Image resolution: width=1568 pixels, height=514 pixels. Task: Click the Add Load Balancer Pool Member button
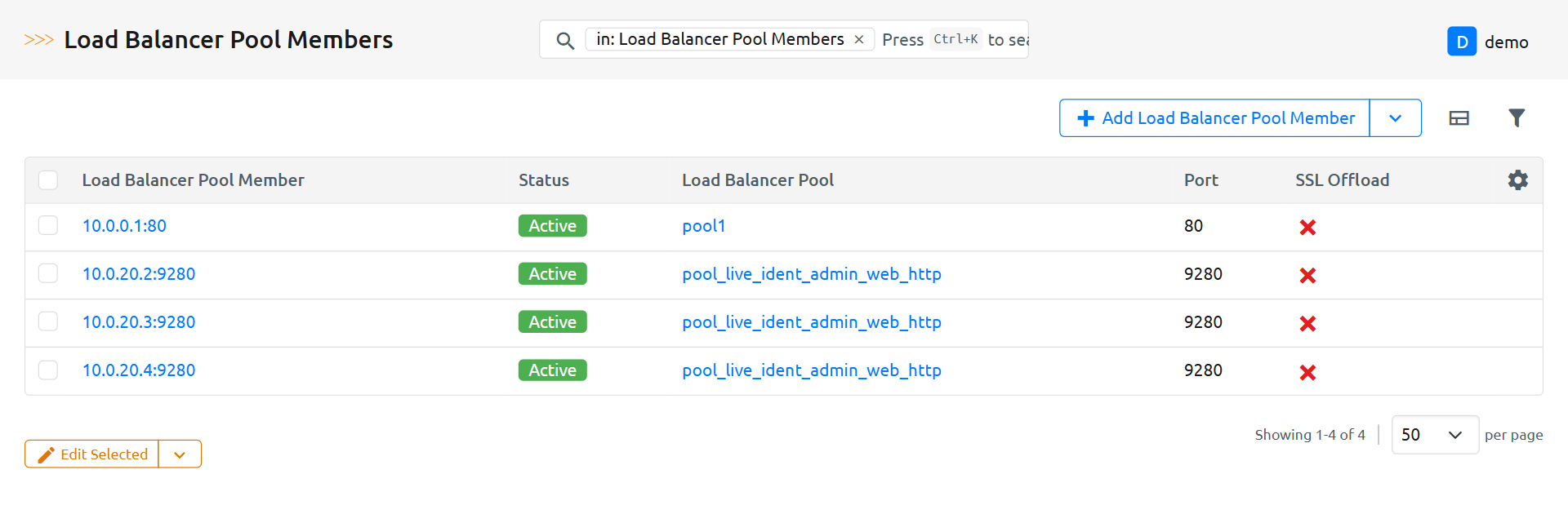pos(1215,118)
